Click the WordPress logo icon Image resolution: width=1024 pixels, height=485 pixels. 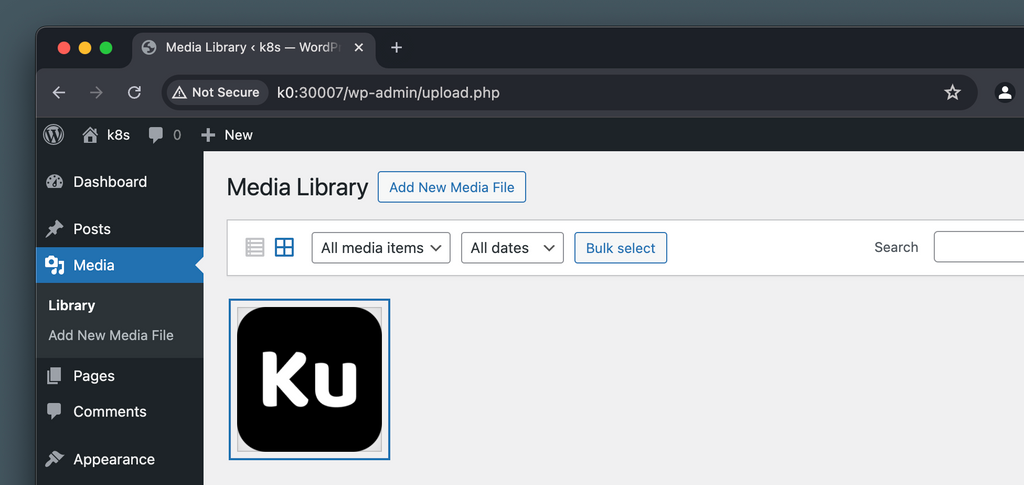point(54,134)
